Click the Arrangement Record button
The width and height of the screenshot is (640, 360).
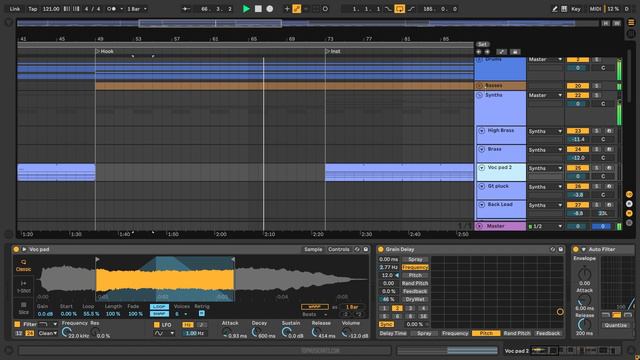(x=270, y=9)
